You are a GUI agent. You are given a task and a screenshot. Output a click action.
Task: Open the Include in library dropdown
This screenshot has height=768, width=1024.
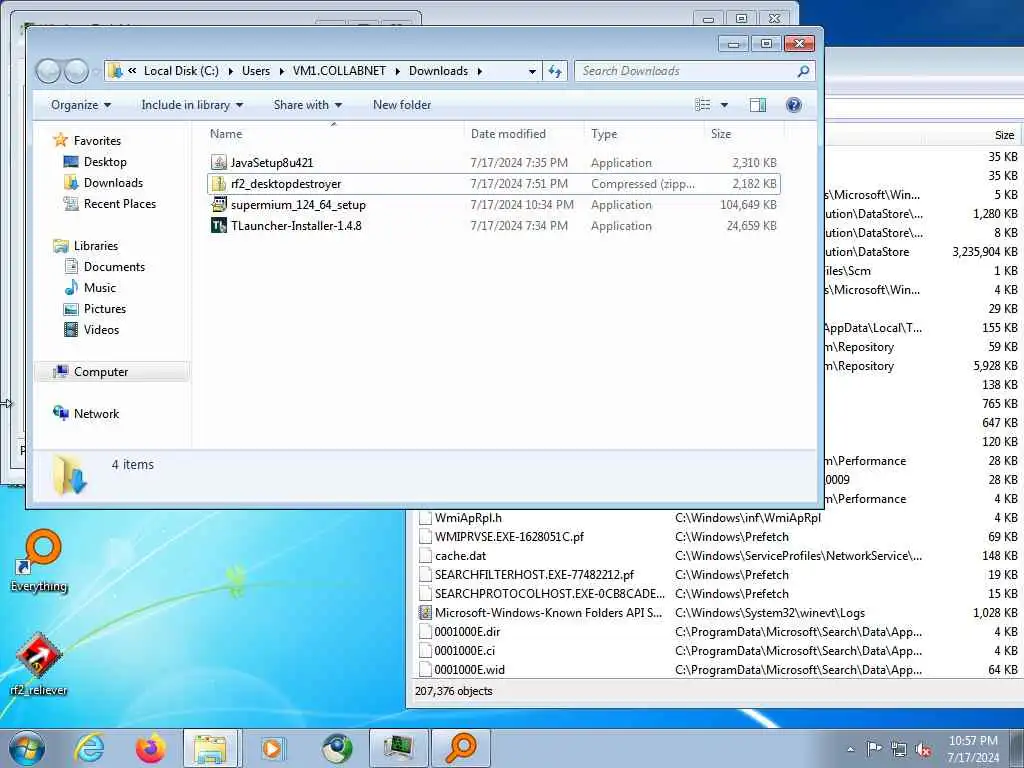[x=192, y=105]
